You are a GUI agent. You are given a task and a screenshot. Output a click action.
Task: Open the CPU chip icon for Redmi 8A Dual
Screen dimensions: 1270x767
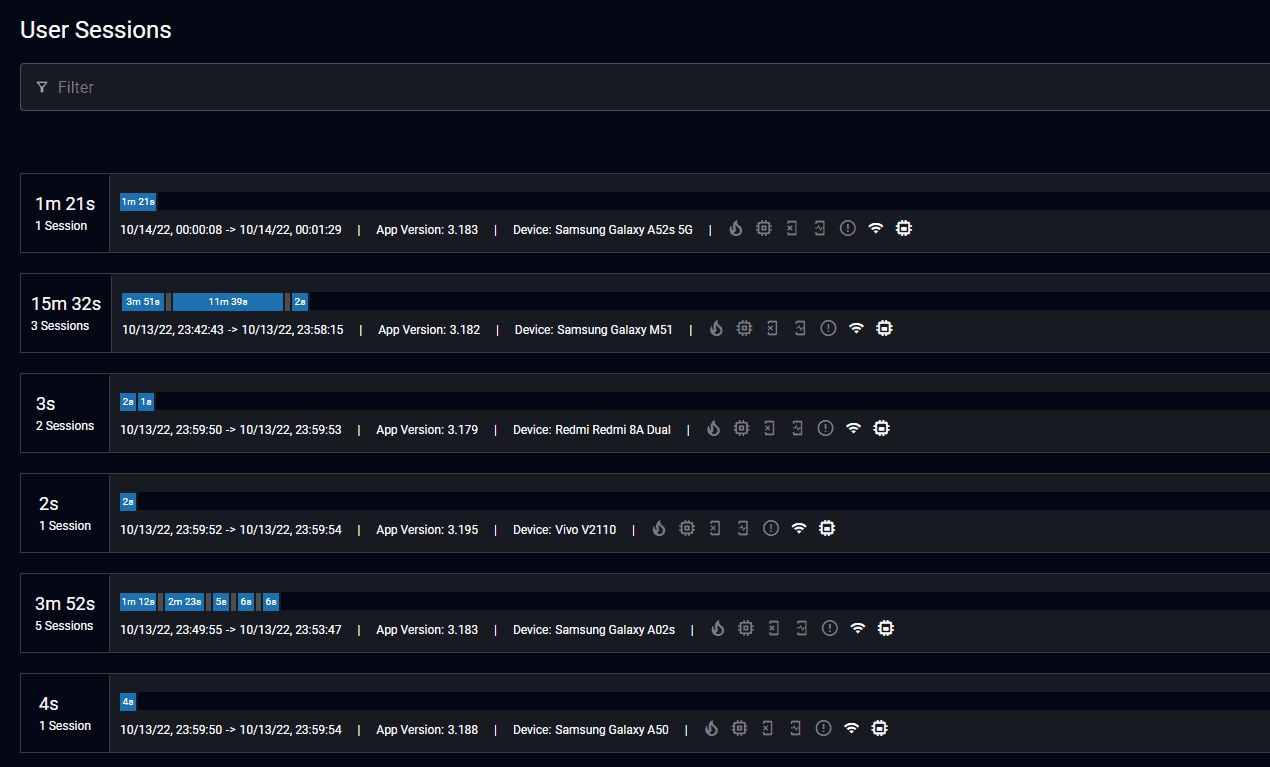pos(741,428)
